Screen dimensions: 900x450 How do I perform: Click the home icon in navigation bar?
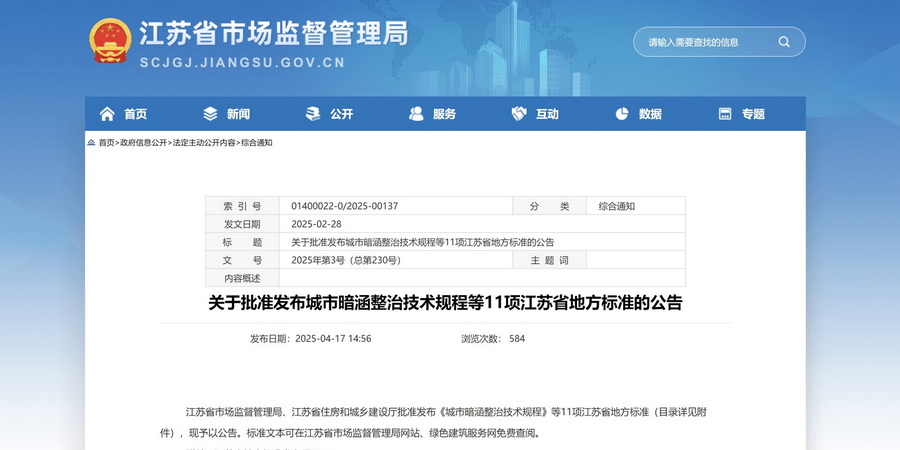[x=107, y=114]
